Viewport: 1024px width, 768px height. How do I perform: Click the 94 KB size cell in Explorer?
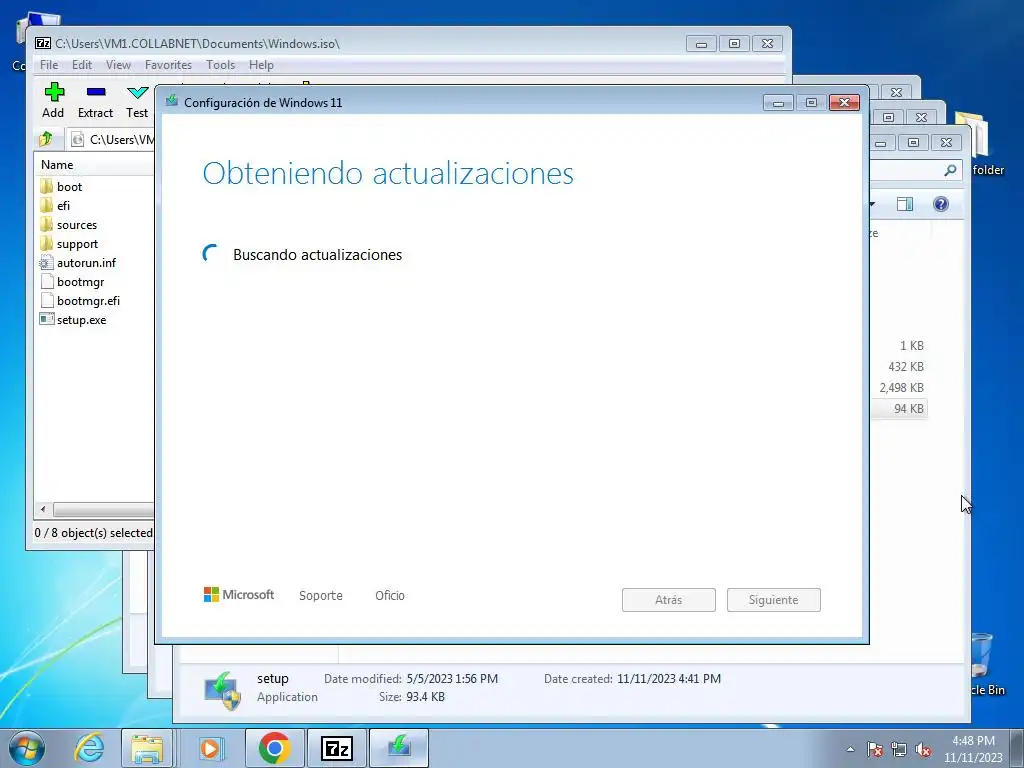point(908,409)
